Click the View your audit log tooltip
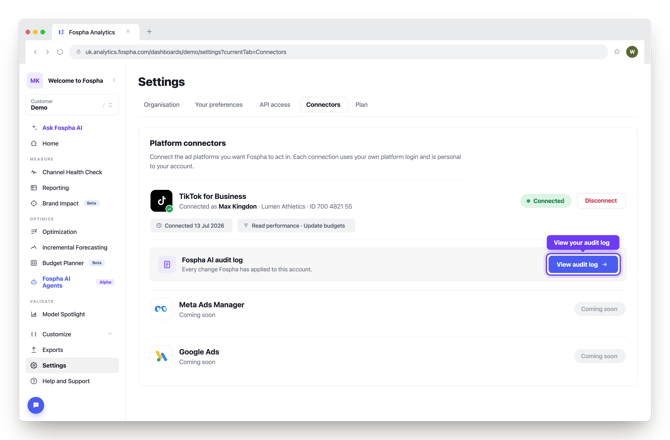The height and width of the screenshot is (440, 670). (x=583, y=243)
